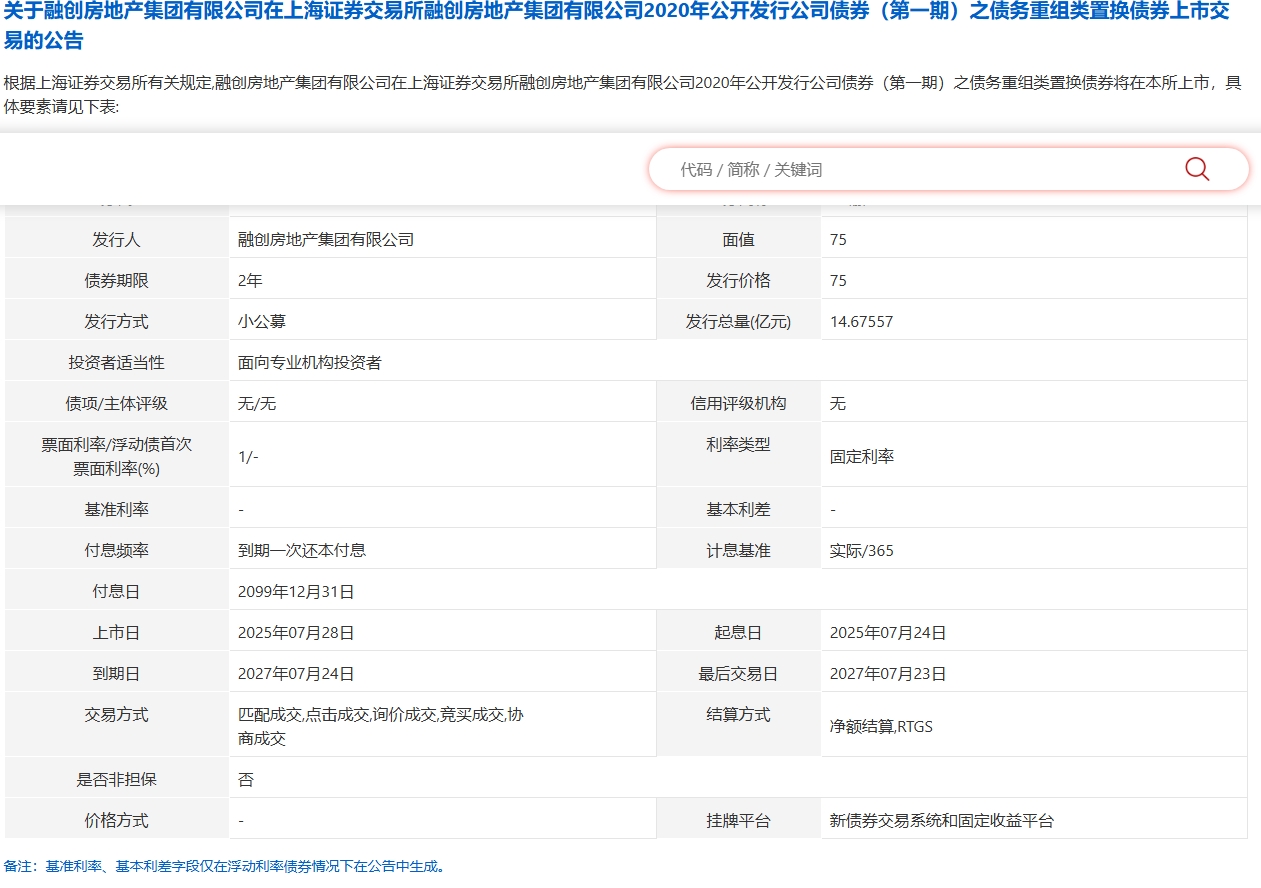The image size is (1261, 888).
Task: Click the 利率类型 value 固定利率
Action: pos(862,457)
